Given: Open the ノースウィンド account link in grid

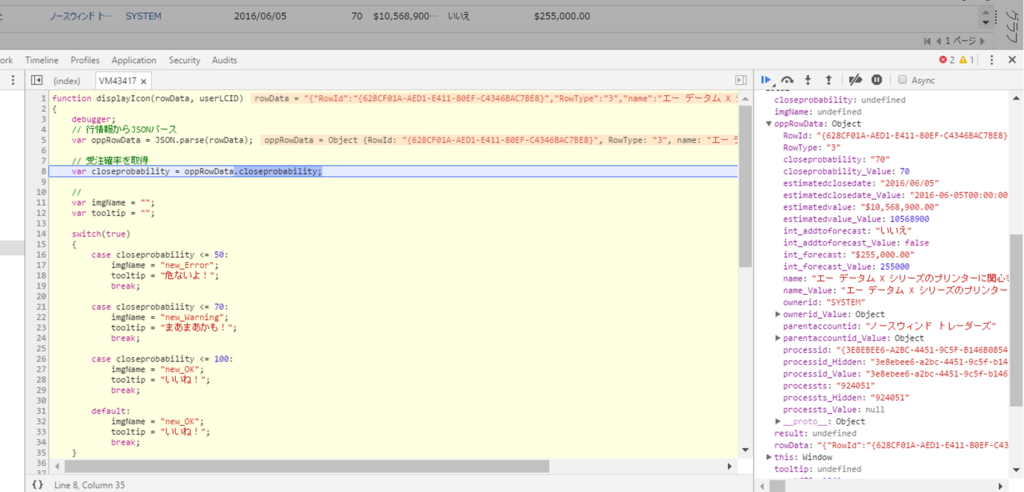Looking at the screenshot, I should pyautogui.click(x=82, y=16).
